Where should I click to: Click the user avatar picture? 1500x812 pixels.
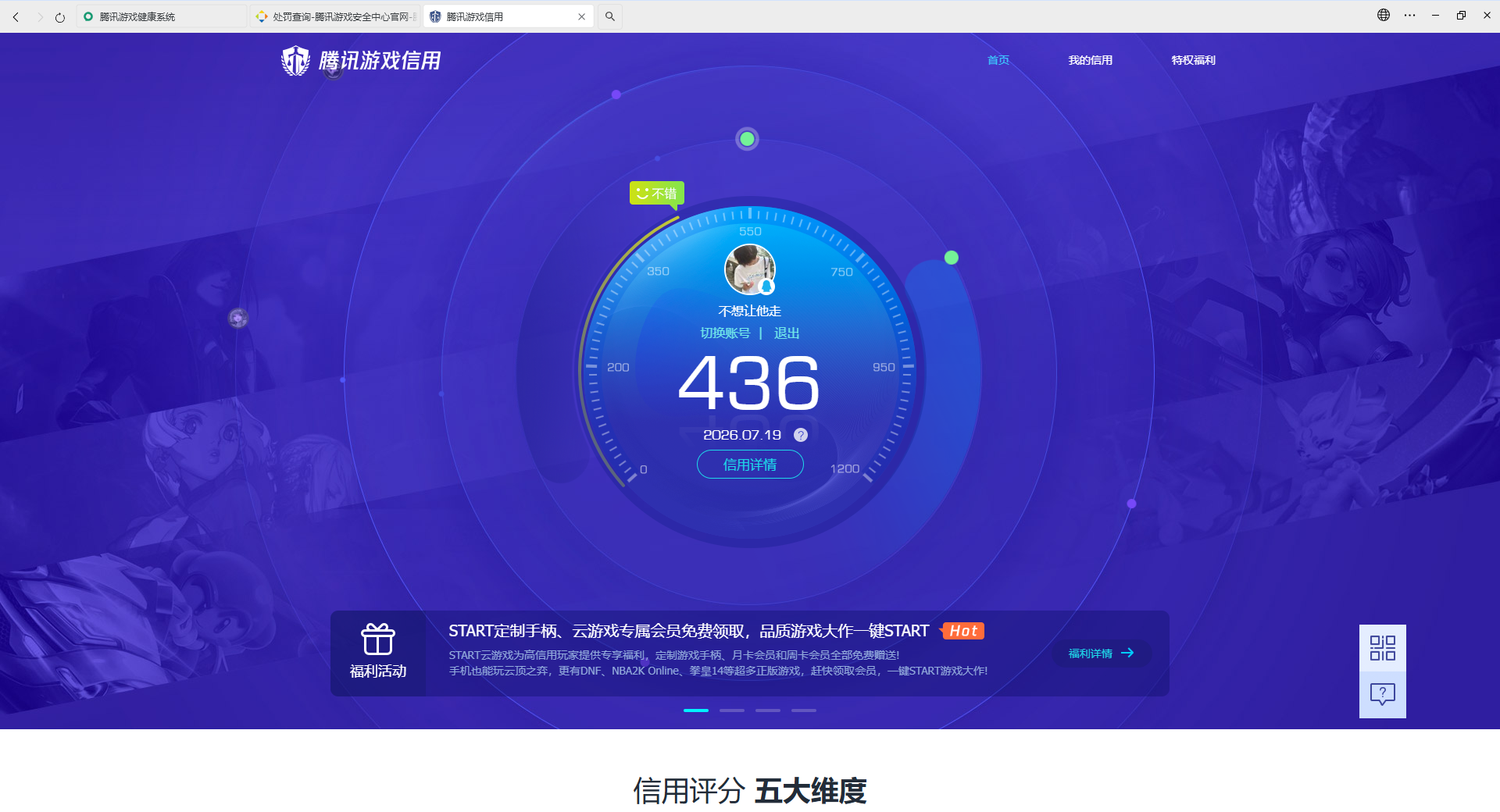pos(750,269)
